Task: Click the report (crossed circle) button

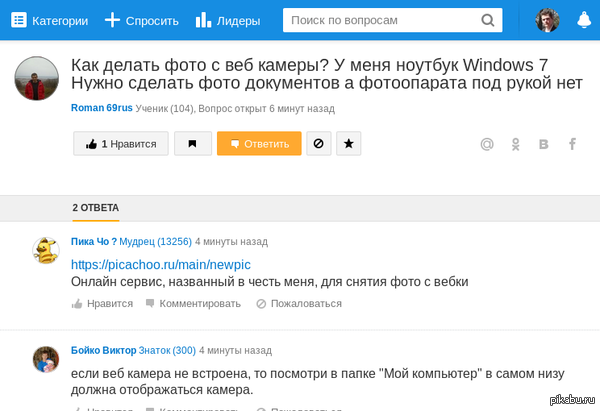Action: (x=318, y=144)
